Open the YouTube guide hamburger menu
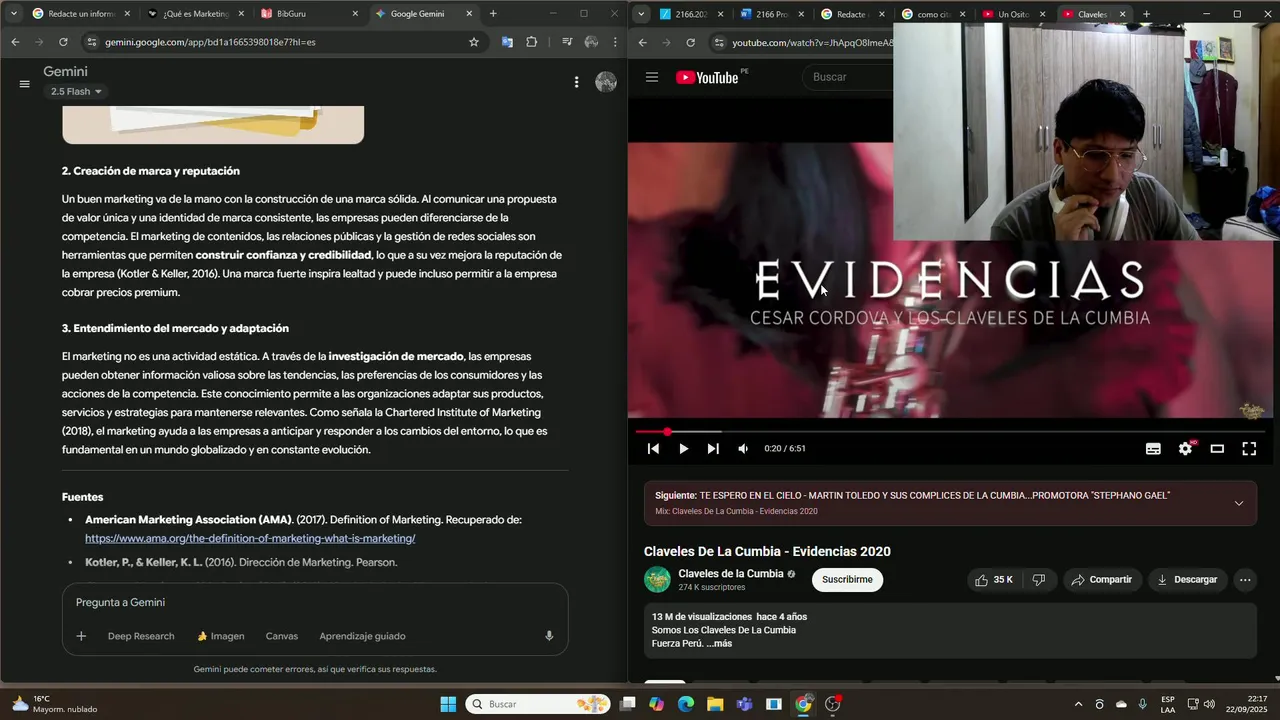The height and width of the screenshot is (720, 1280). click(x=652, y=77)
